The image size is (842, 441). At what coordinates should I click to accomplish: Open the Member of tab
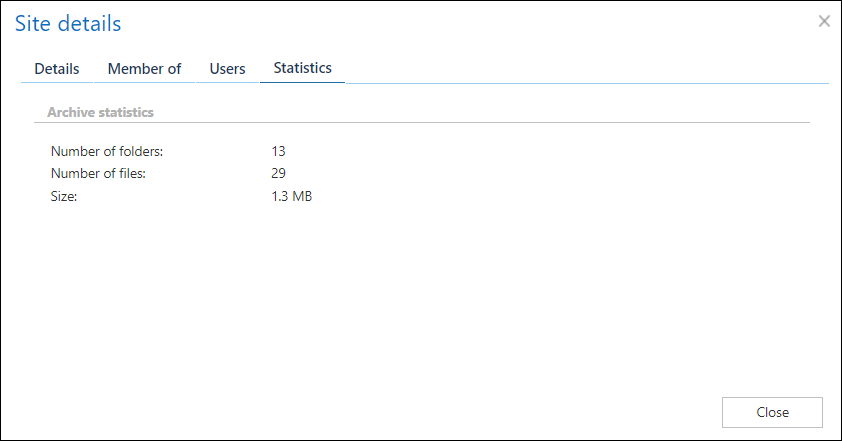(x=144, y=69)
